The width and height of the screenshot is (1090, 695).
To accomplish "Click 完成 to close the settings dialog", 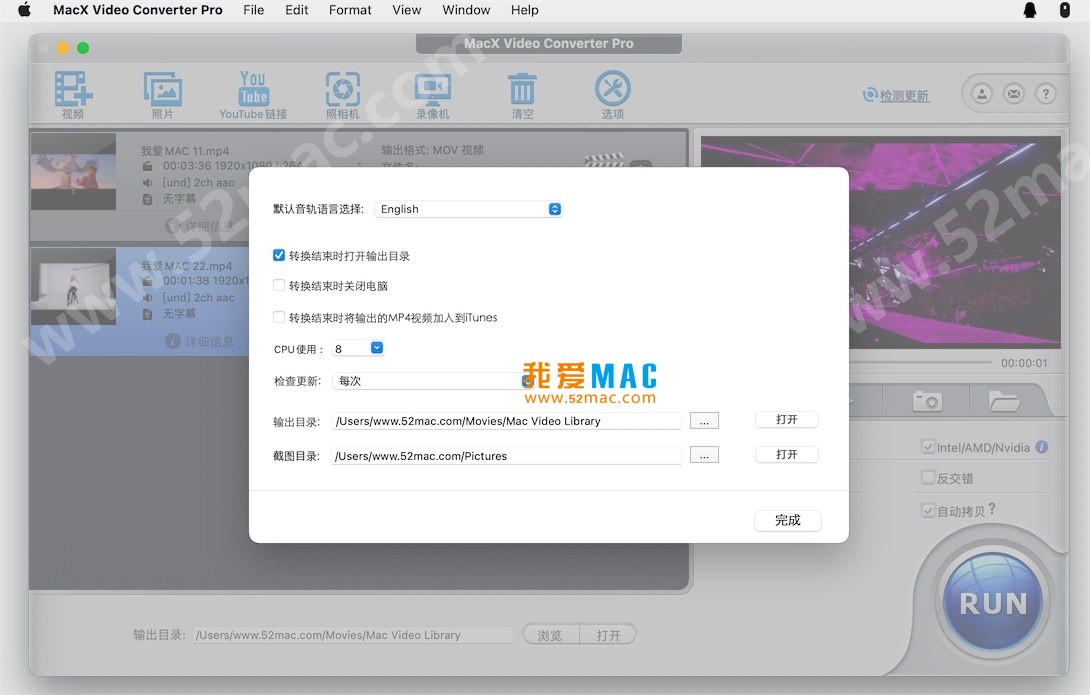I will tap(788, 520).
